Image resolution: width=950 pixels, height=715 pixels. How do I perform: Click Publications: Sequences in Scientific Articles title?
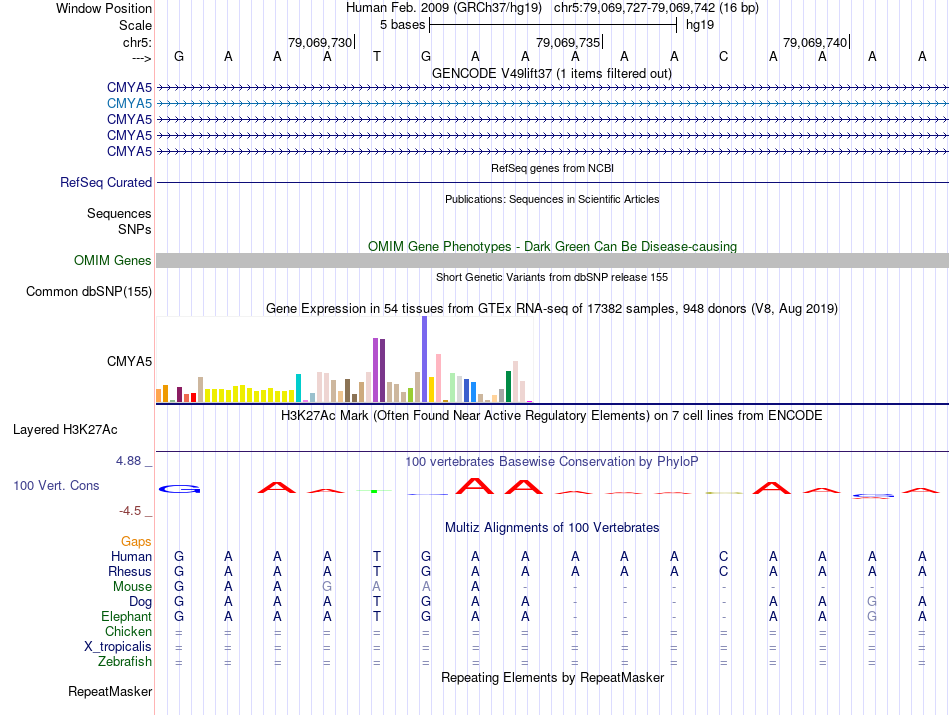click(552, 199)
